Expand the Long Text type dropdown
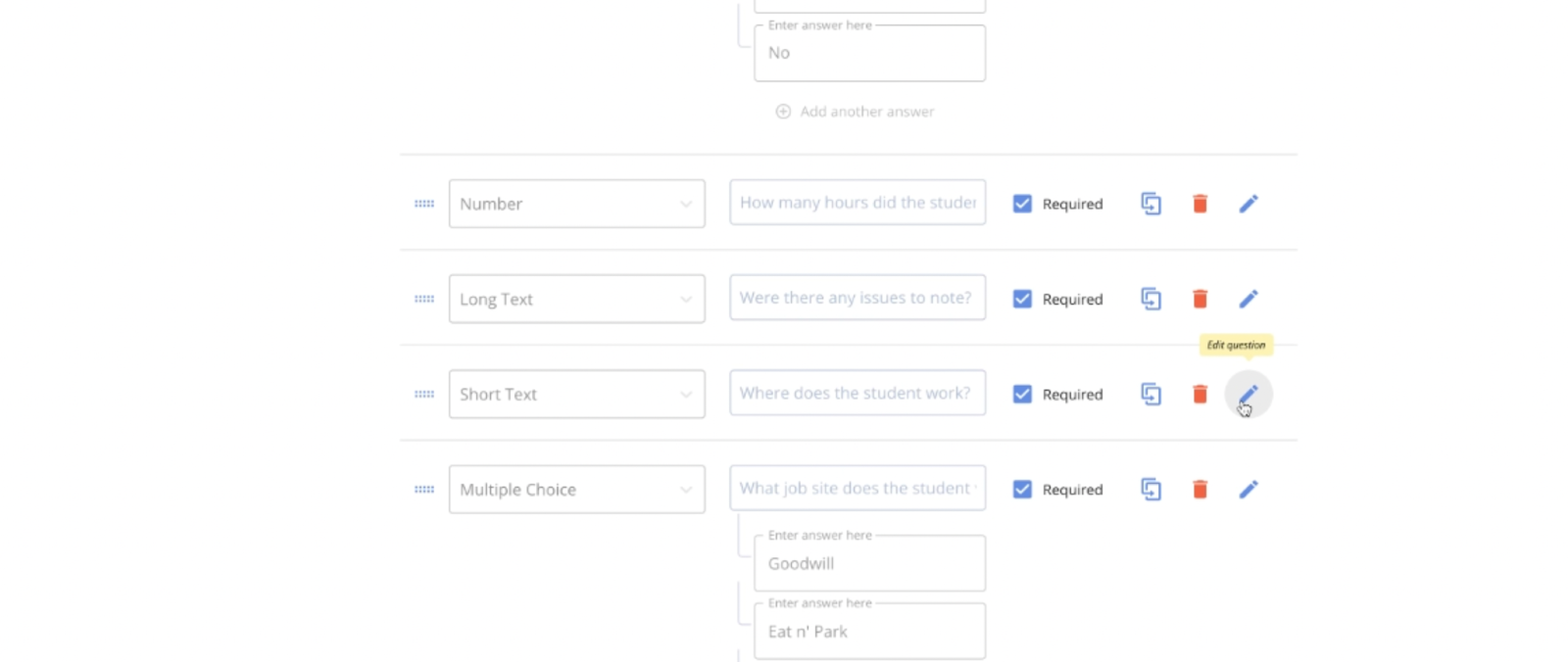 pos(576,299)
